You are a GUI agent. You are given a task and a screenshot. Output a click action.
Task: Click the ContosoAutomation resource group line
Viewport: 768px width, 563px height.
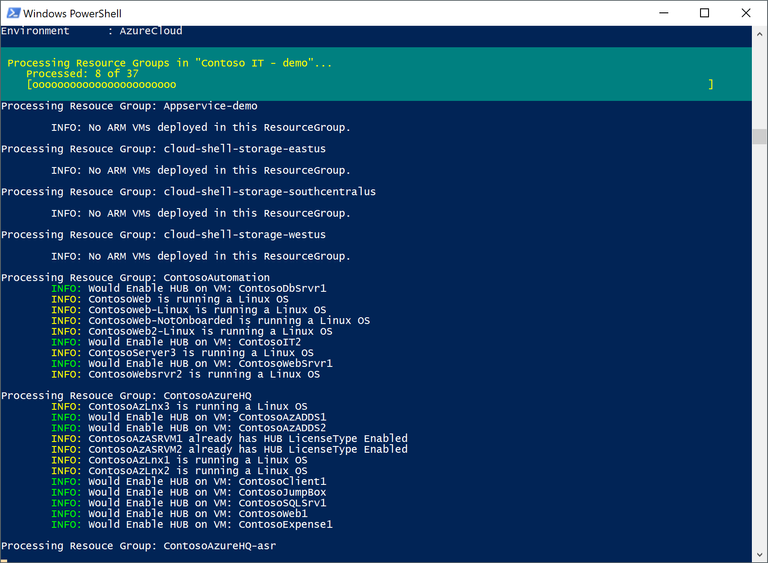pyautogui.click(x=135, y=277)
